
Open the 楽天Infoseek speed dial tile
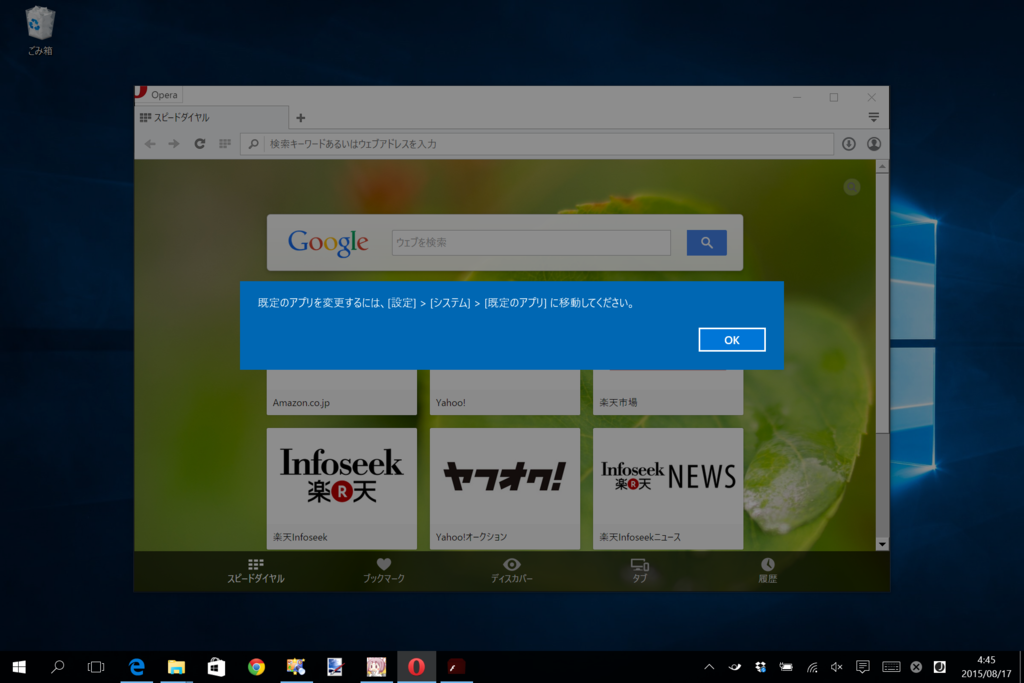pos(342,488)
